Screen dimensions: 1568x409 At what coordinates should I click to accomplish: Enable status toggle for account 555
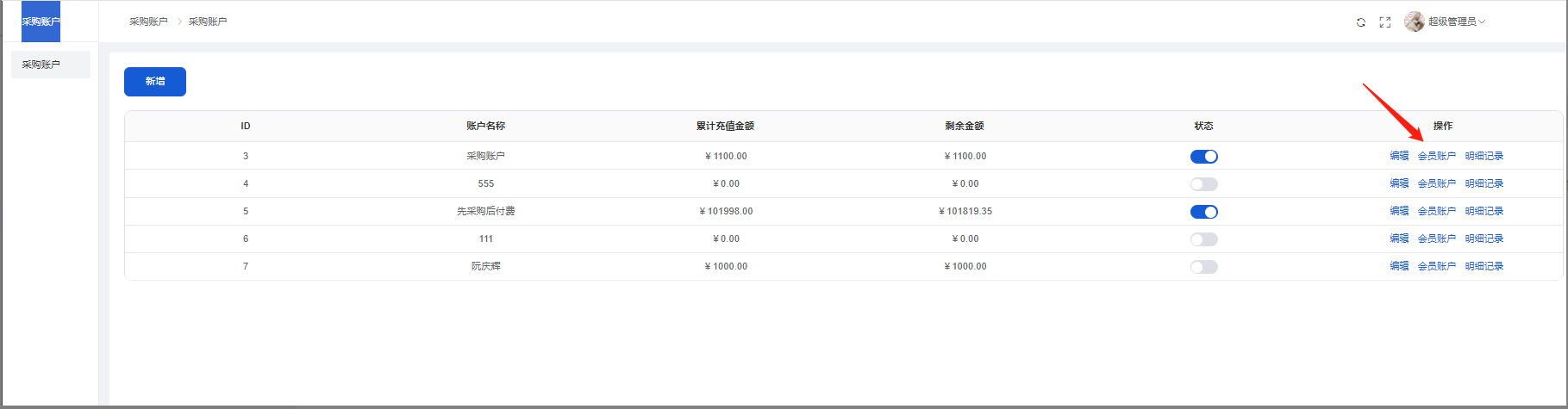point(1203,184)
